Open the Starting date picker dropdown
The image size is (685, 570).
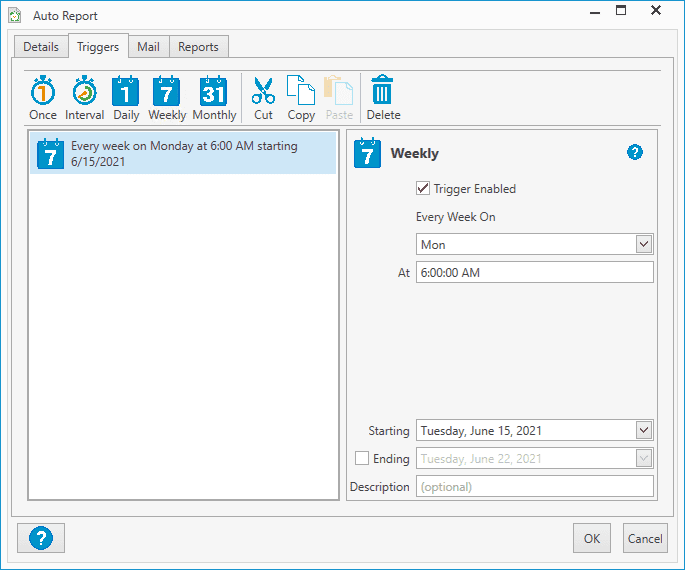tap(643, 430)
